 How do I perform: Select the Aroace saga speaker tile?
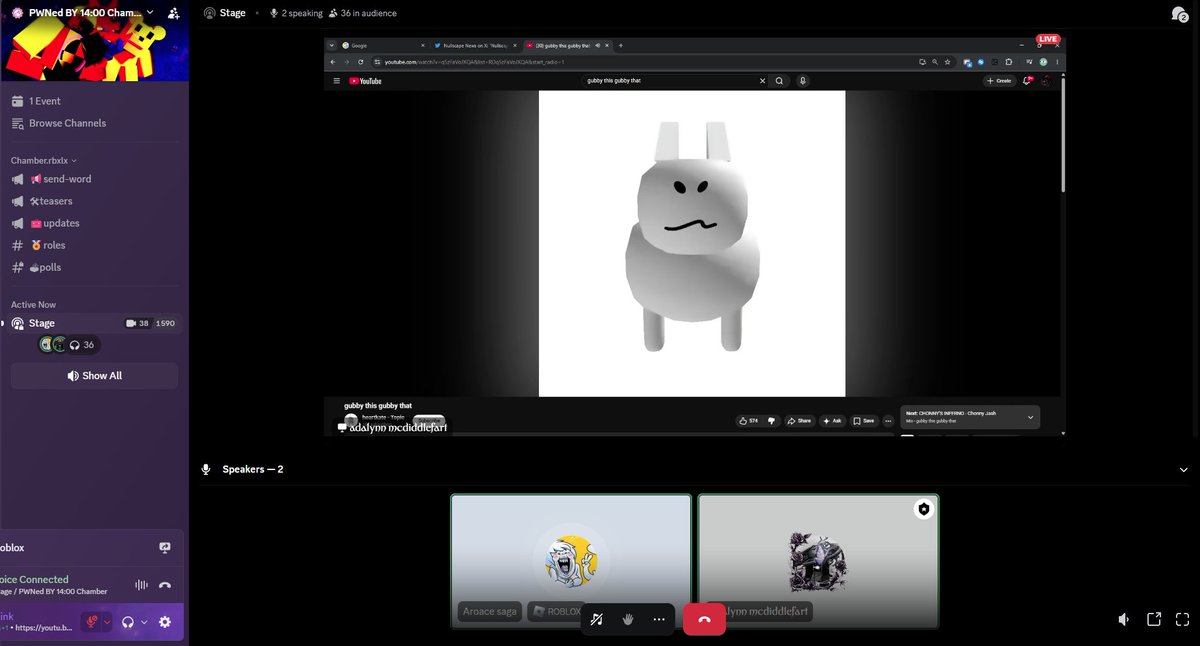pyautogui.click(x=571, y=561)
